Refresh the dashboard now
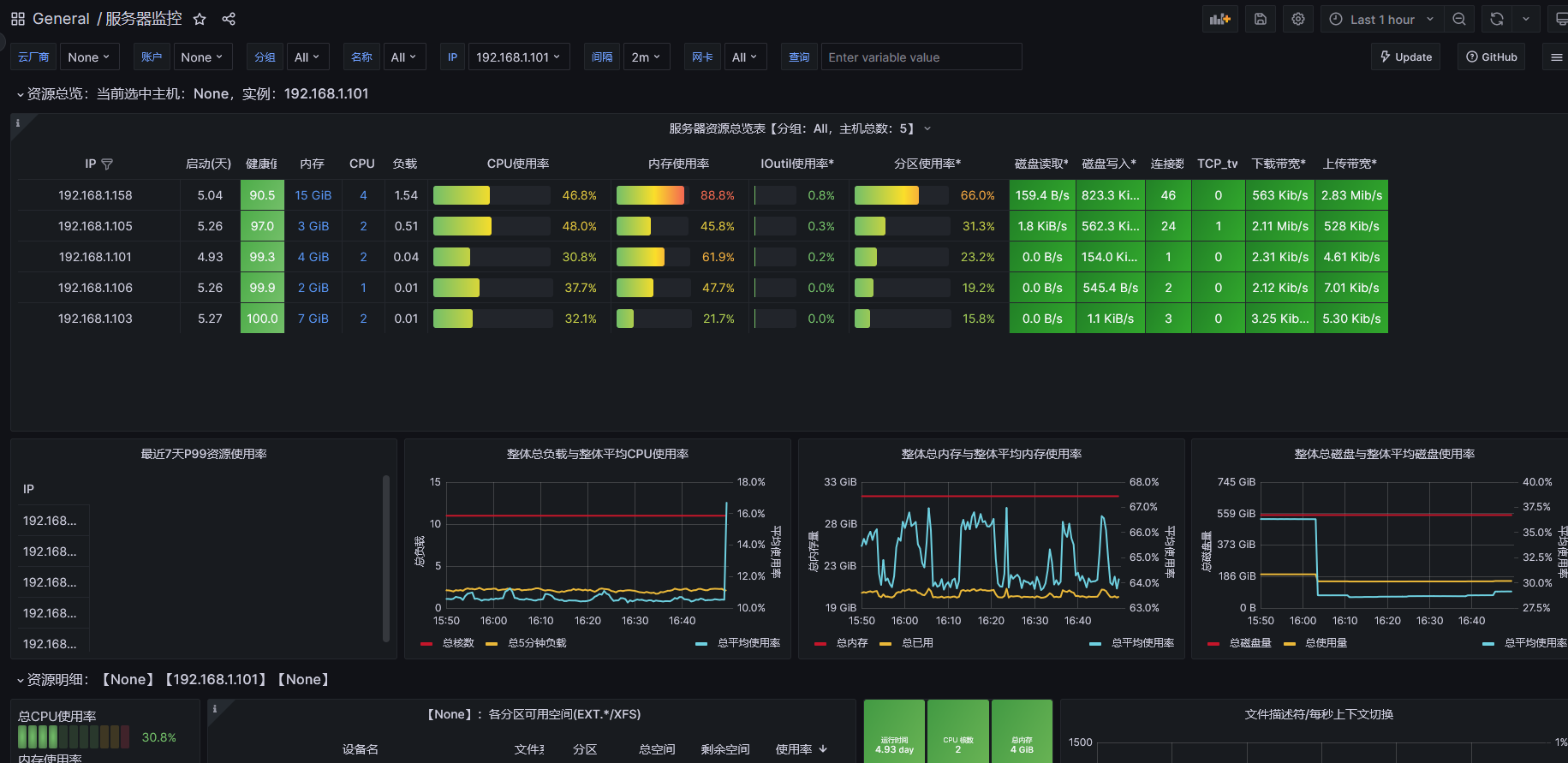This screenshot has height=763, width=1568. (1497, 19)
